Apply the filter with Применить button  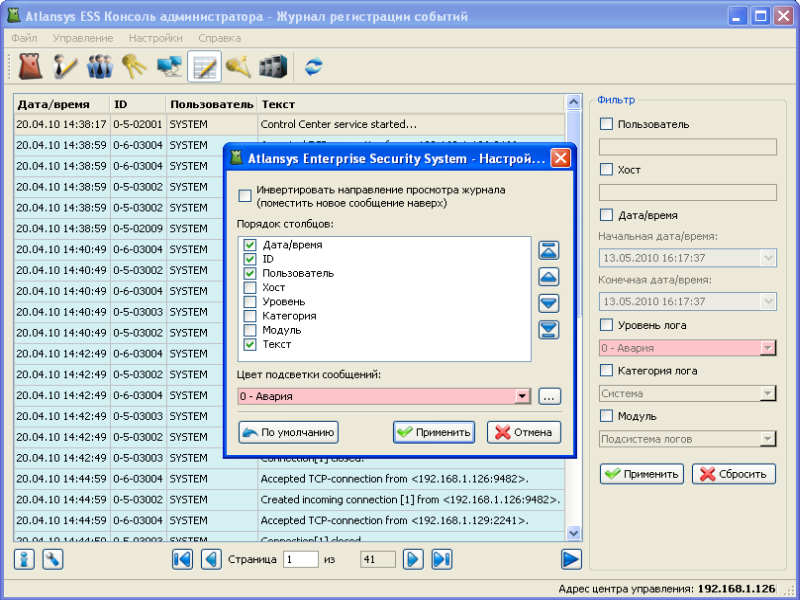pos(642,474)
